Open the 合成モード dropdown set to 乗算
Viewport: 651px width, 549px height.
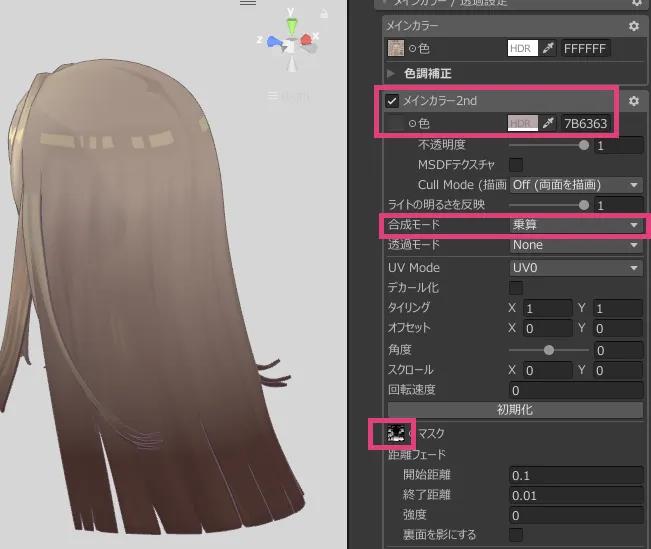click(575, 225)
